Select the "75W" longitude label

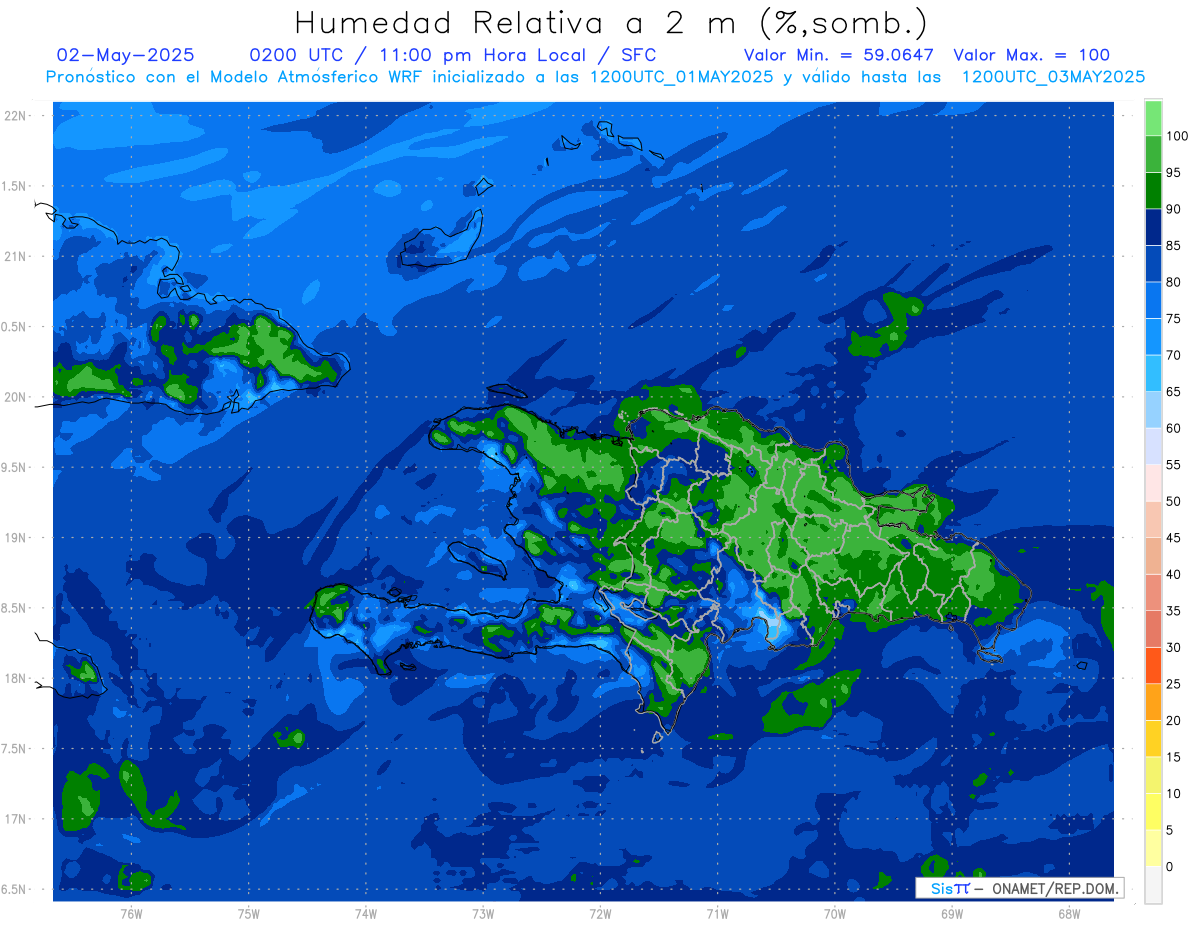[249, 914]
